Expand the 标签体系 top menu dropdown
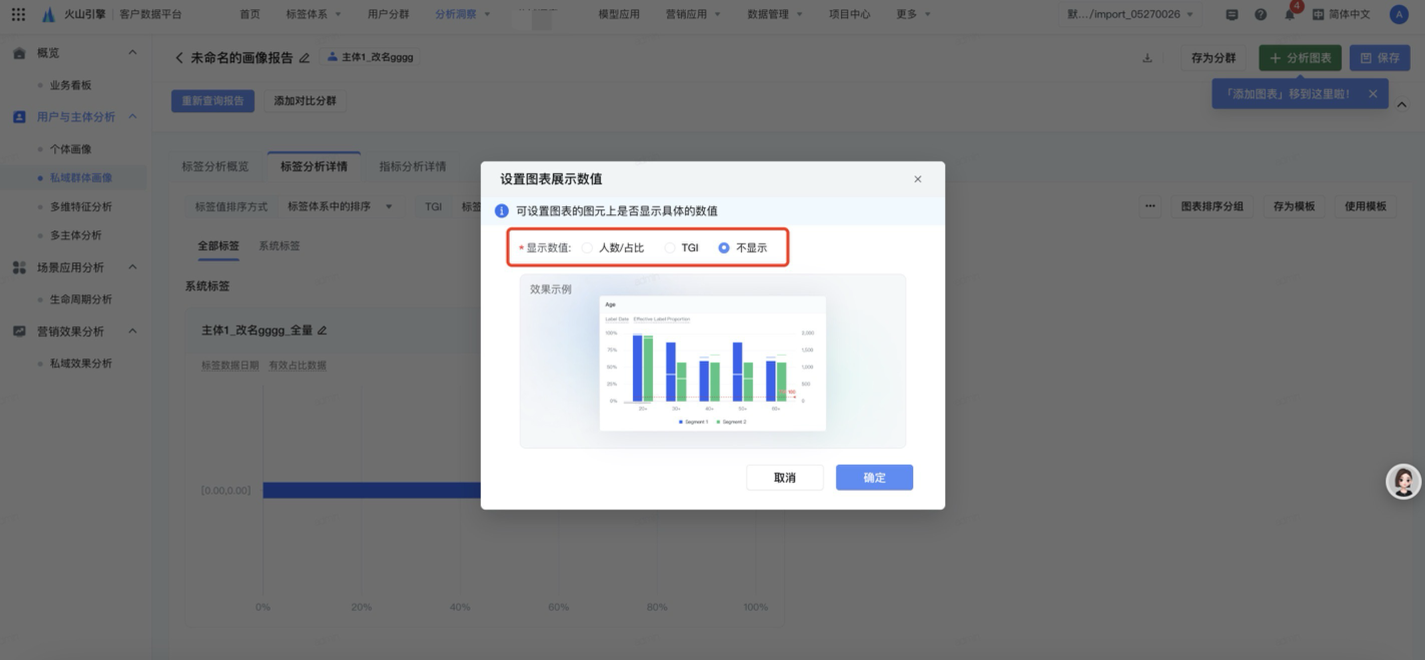 click(313, 14)
